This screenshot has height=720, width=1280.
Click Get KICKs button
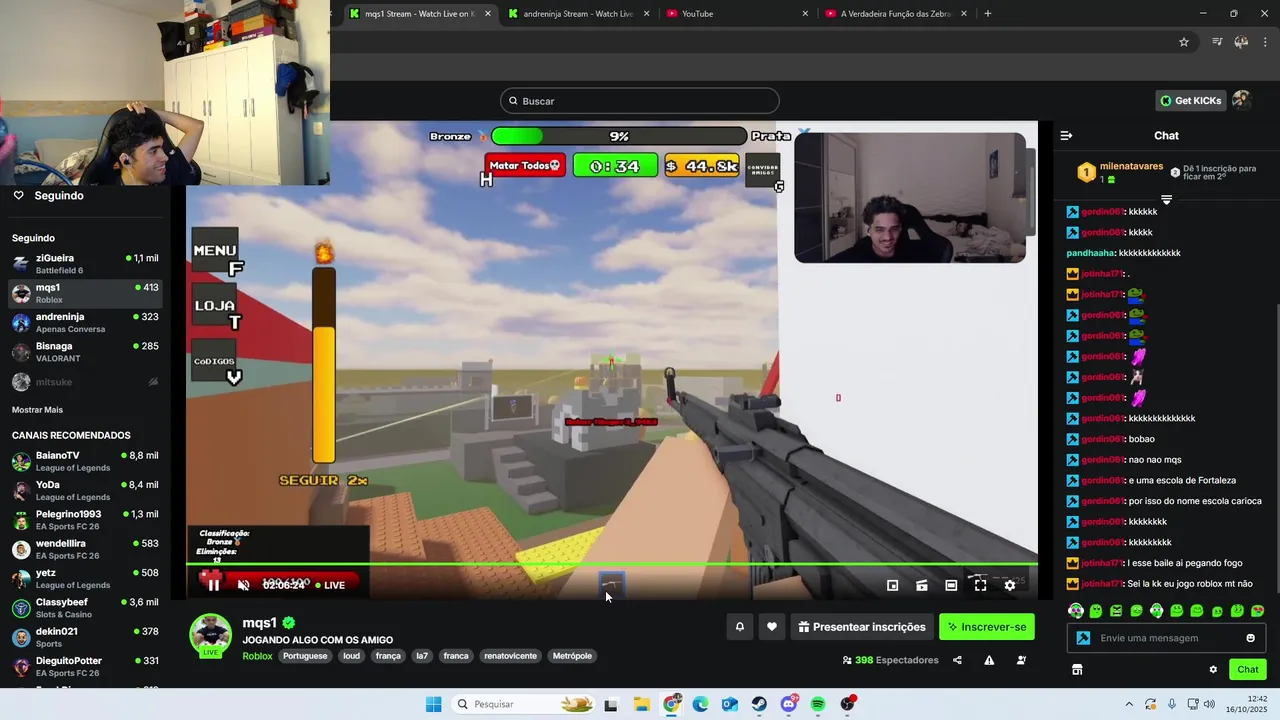click(1190, 101)
